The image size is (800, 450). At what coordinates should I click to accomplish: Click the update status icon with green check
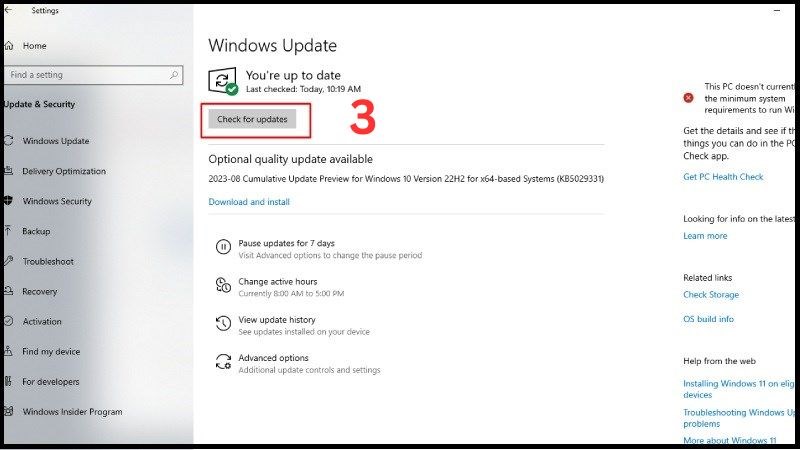click(223, 81)
